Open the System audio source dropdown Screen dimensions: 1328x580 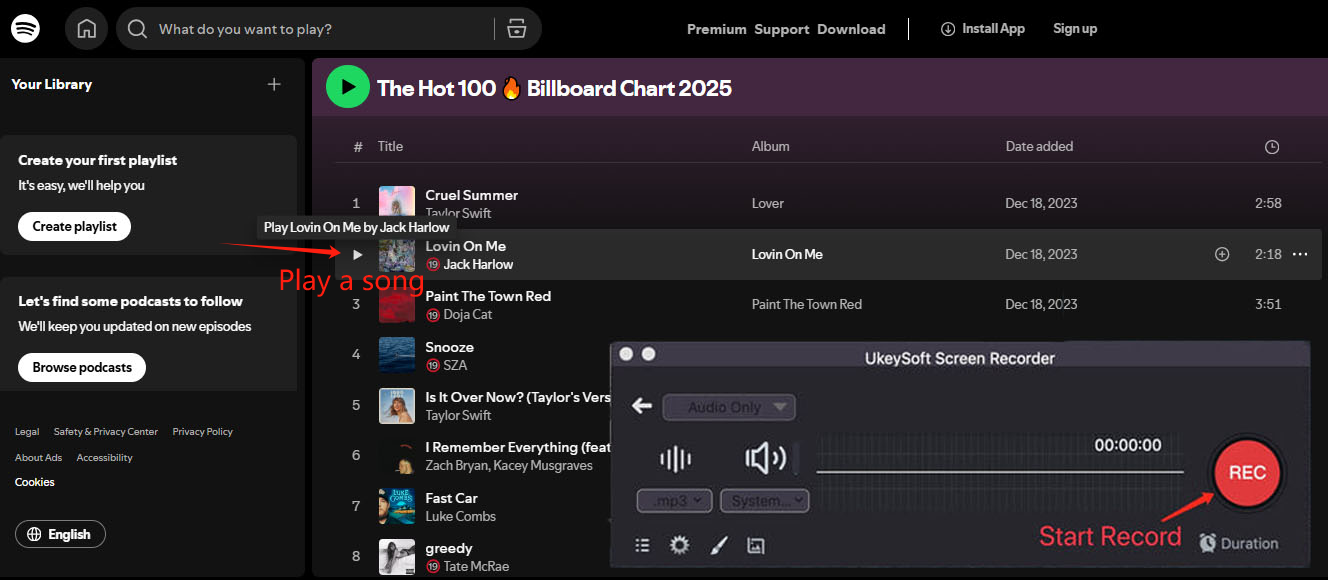pyautogui.click(x=765, y=500)
